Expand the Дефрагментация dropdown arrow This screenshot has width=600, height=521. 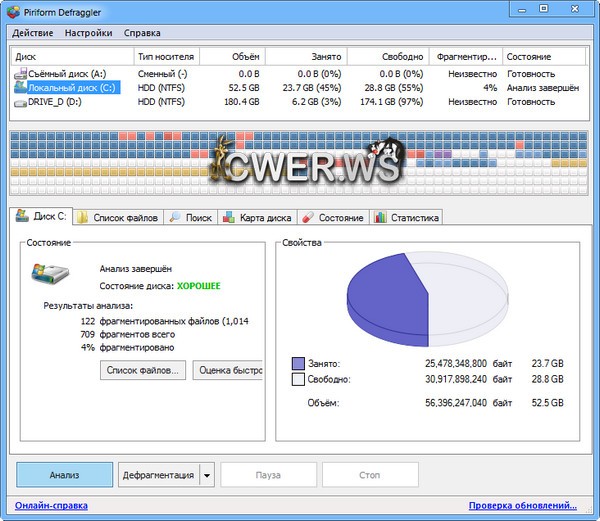pos(207,475)
